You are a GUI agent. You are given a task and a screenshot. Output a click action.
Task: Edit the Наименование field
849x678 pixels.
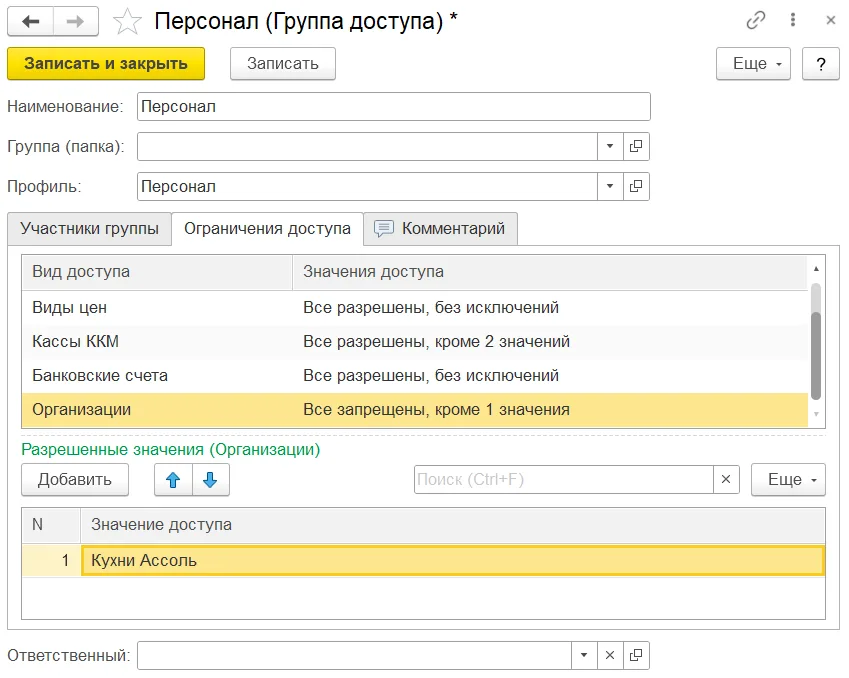tap(394, 107)
